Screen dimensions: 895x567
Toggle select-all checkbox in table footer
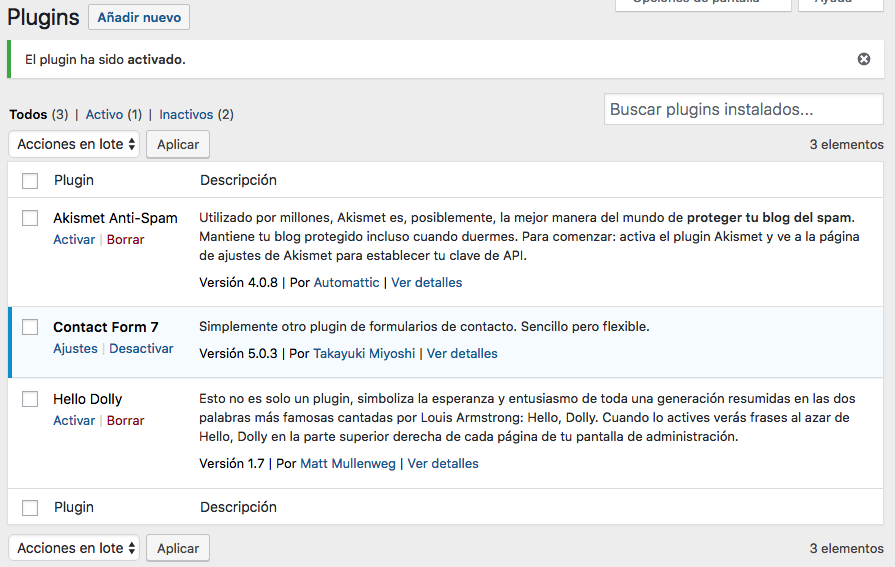point(30,508)
